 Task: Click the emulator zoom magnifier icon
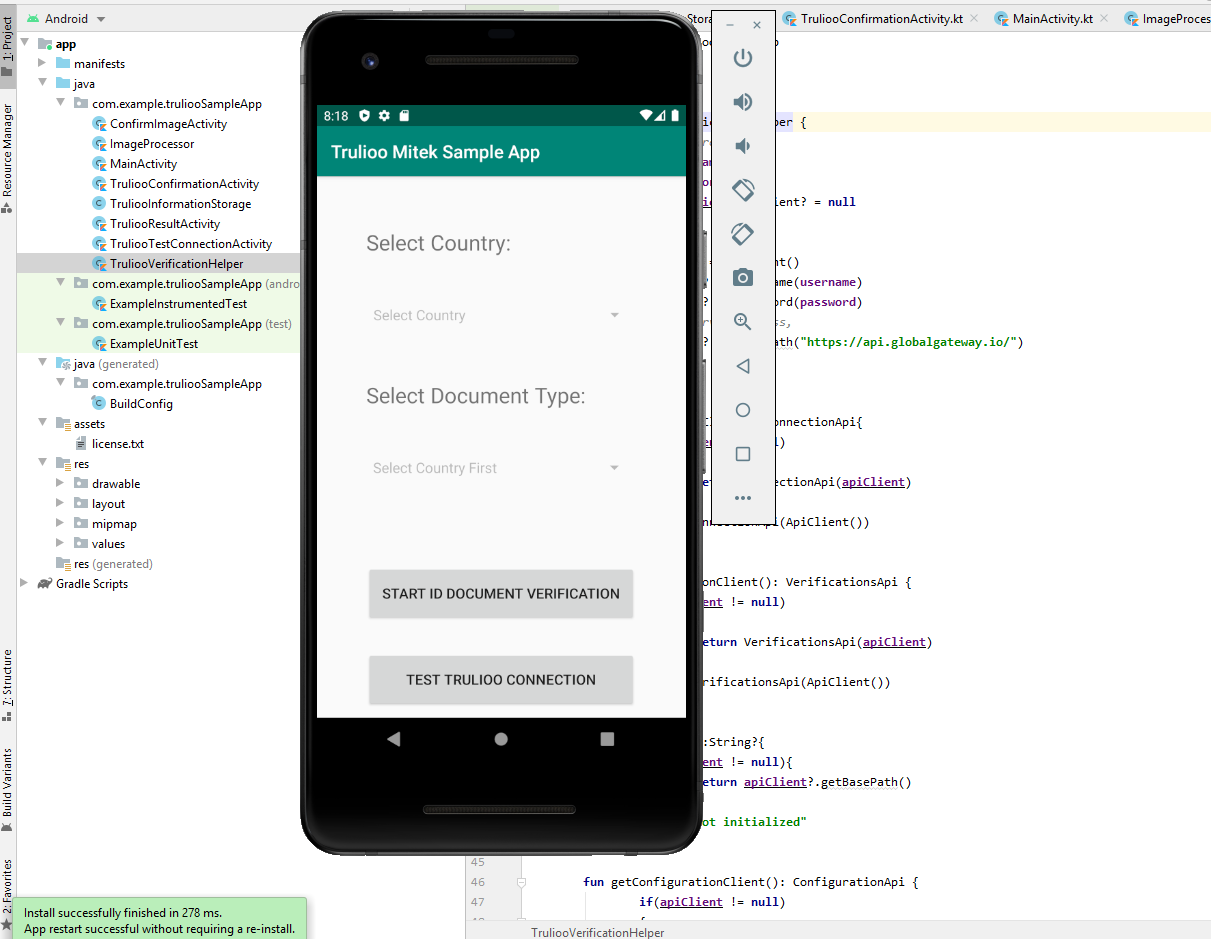(x=742, y=321)
